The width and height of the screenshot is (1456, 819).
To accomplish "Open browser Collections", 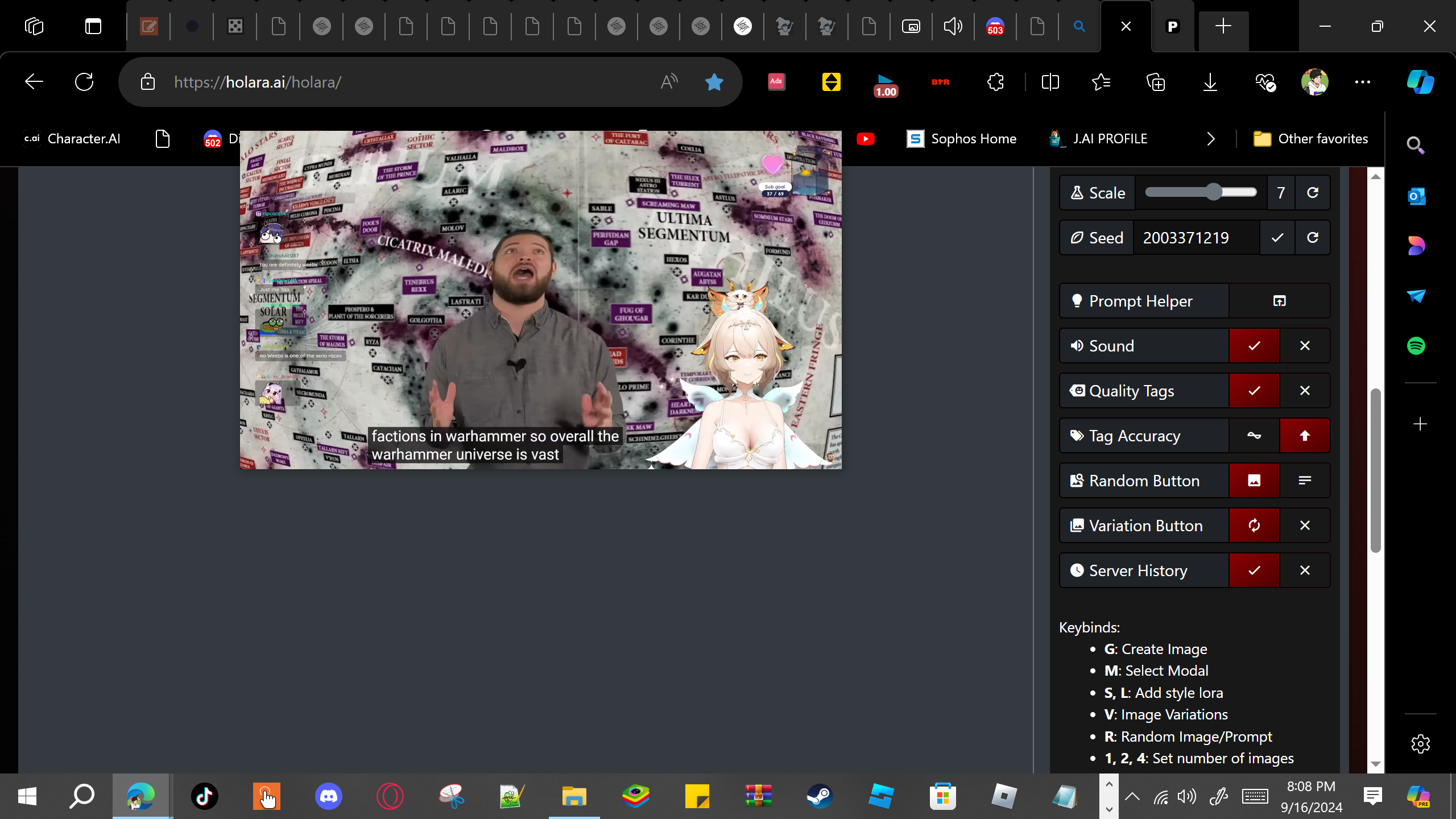I will 1156,82.
